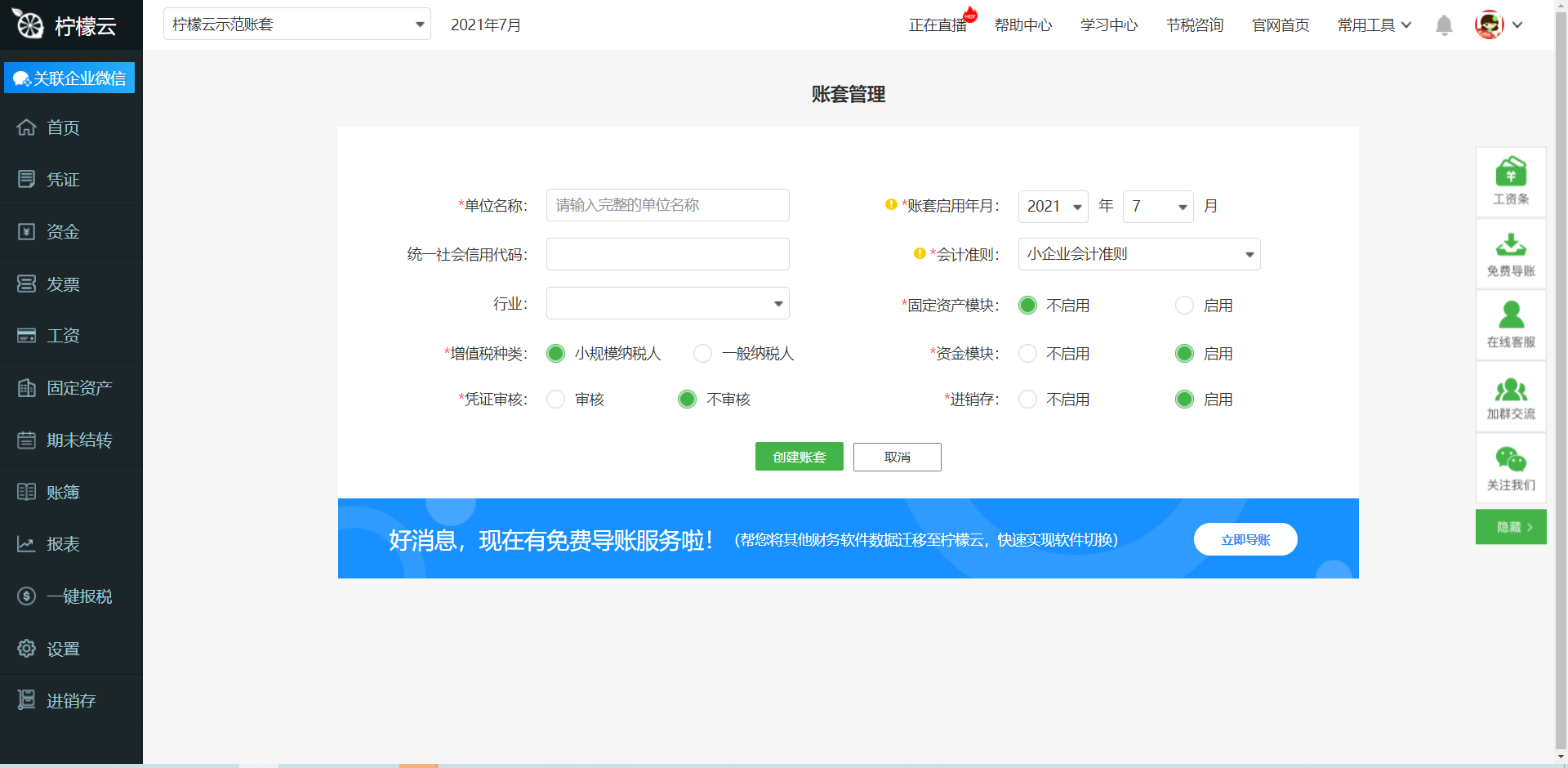Click the 单位名称 input field
The image size is (1568, 768).
[668, 205]
